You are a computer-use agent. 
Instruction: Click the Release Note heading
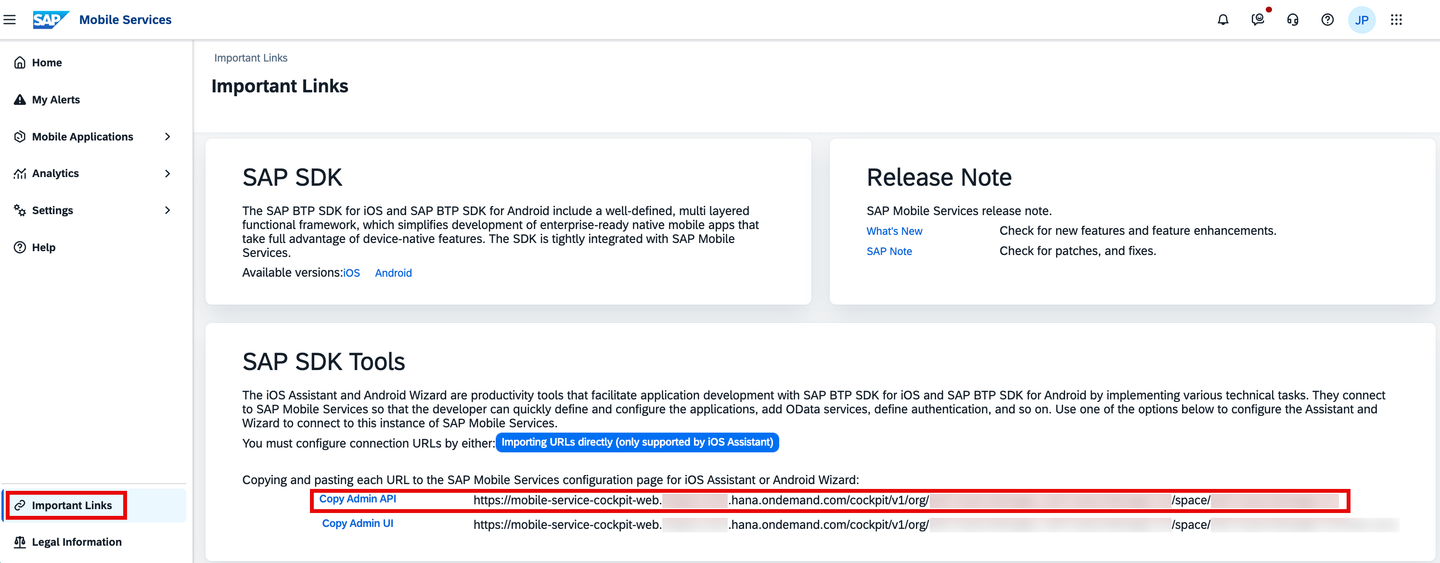[x=939, y=178]
